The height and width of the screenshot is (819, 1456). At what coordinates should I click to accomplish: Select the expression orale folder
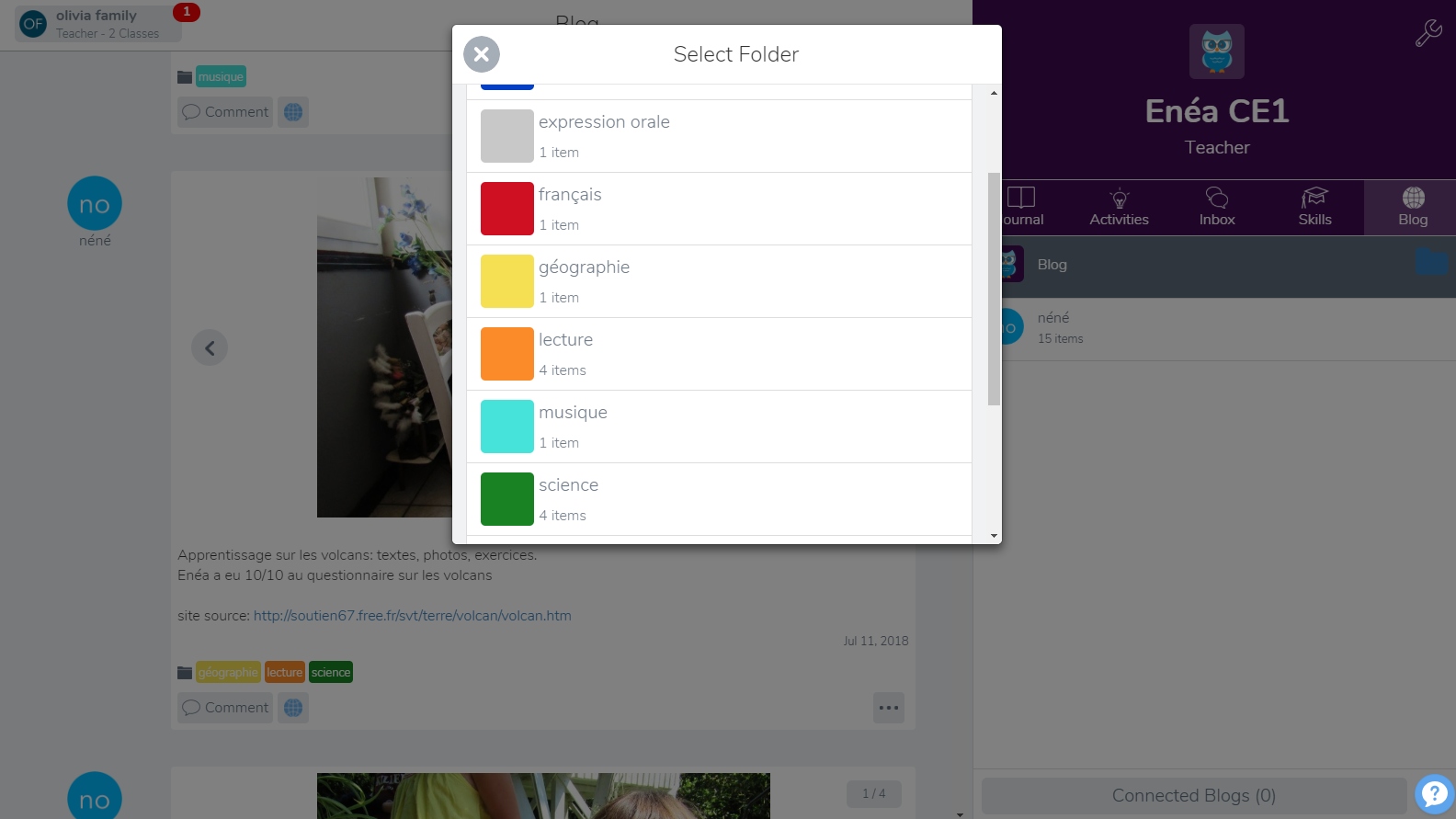[719, 136]
